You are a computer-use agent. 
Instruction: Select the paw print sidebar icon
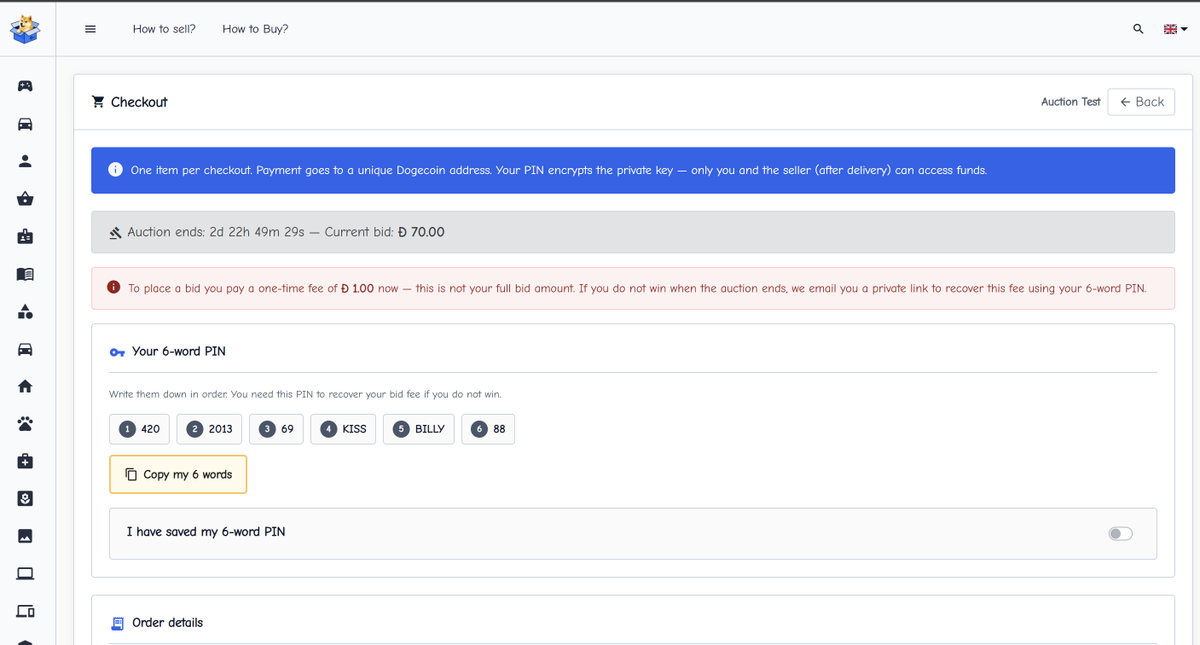point(25,424)
